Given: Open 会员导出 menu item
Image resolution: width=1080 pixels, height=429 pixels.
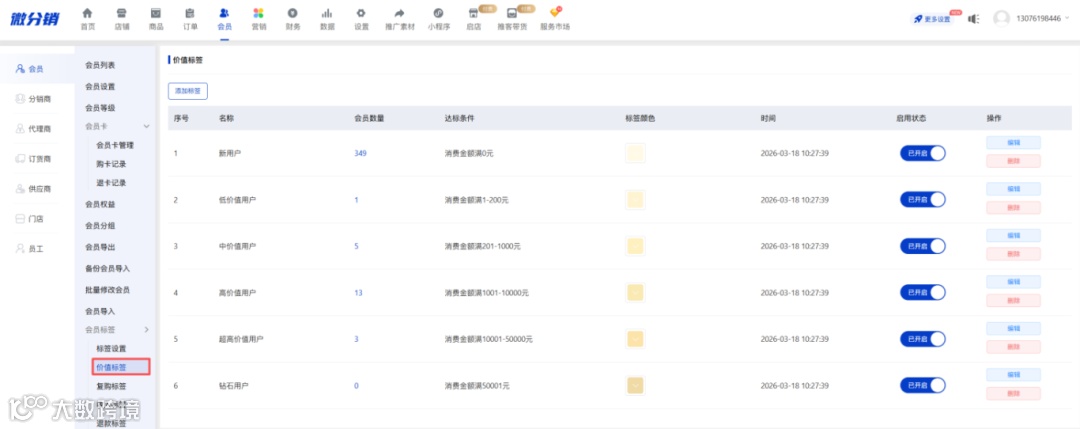Looking at the screenshot, I should 101,247.
